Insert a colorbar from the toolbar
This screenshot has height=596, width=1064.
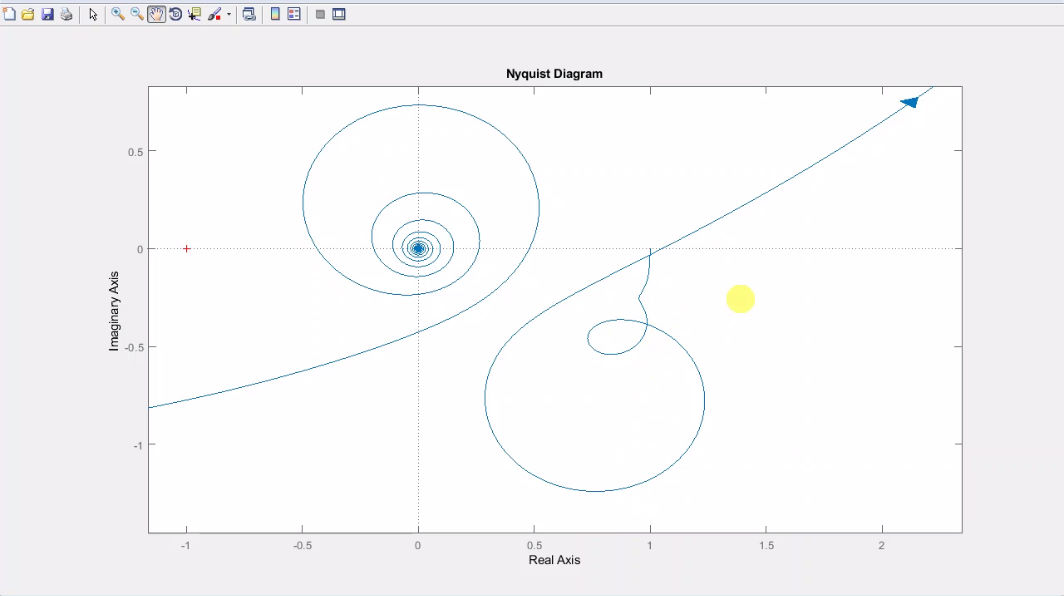pos(275,15)
